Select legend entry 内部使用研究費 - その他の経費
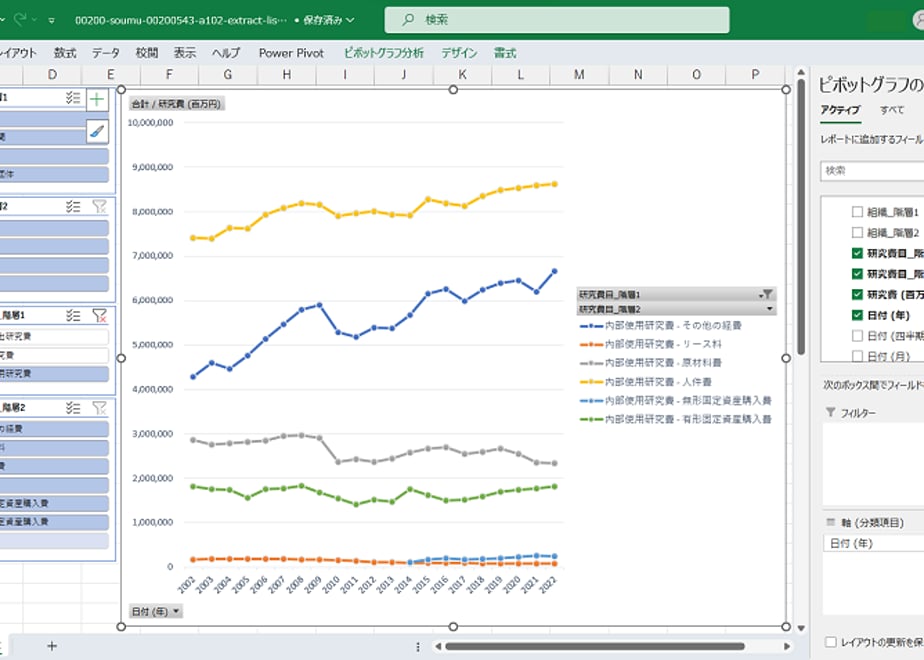Image resolution: width=924 pixels, height=660 pixels. [x=661, y=325]
